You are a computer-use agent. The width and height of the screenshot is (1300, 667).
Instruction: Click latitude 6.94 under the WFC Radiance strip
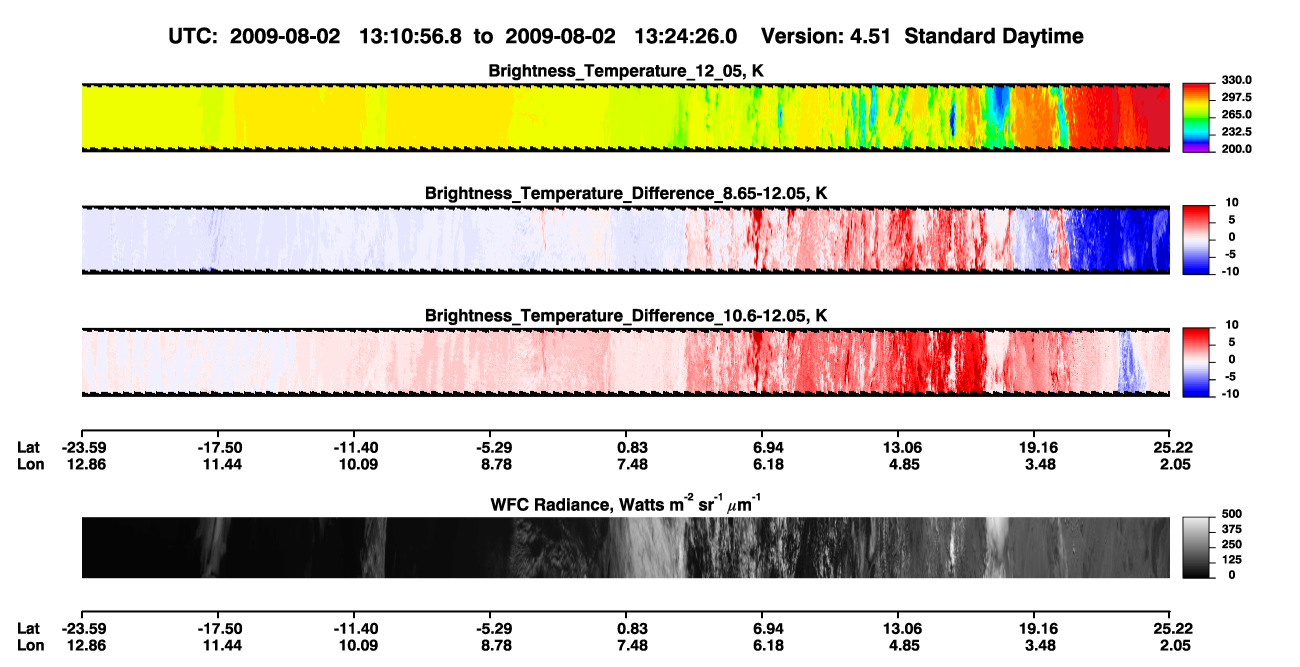click(x=762, y=629)
